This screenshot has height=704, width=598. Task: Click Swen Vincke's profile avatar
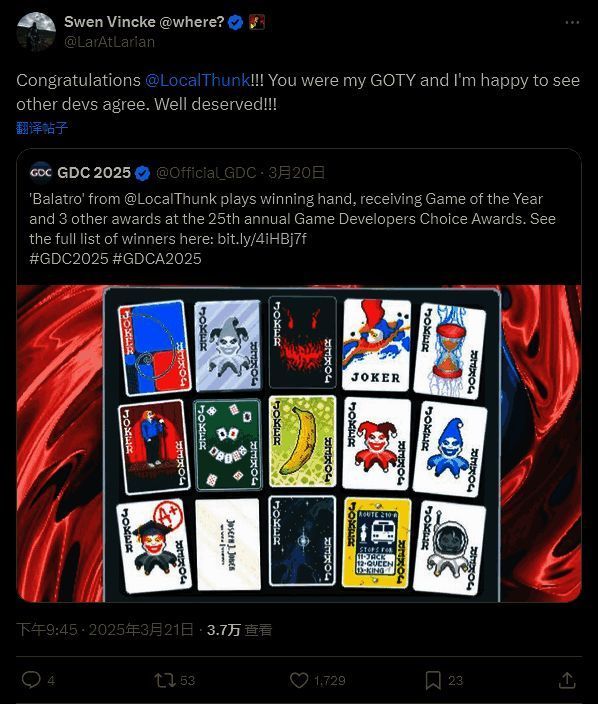coord(36,32)
